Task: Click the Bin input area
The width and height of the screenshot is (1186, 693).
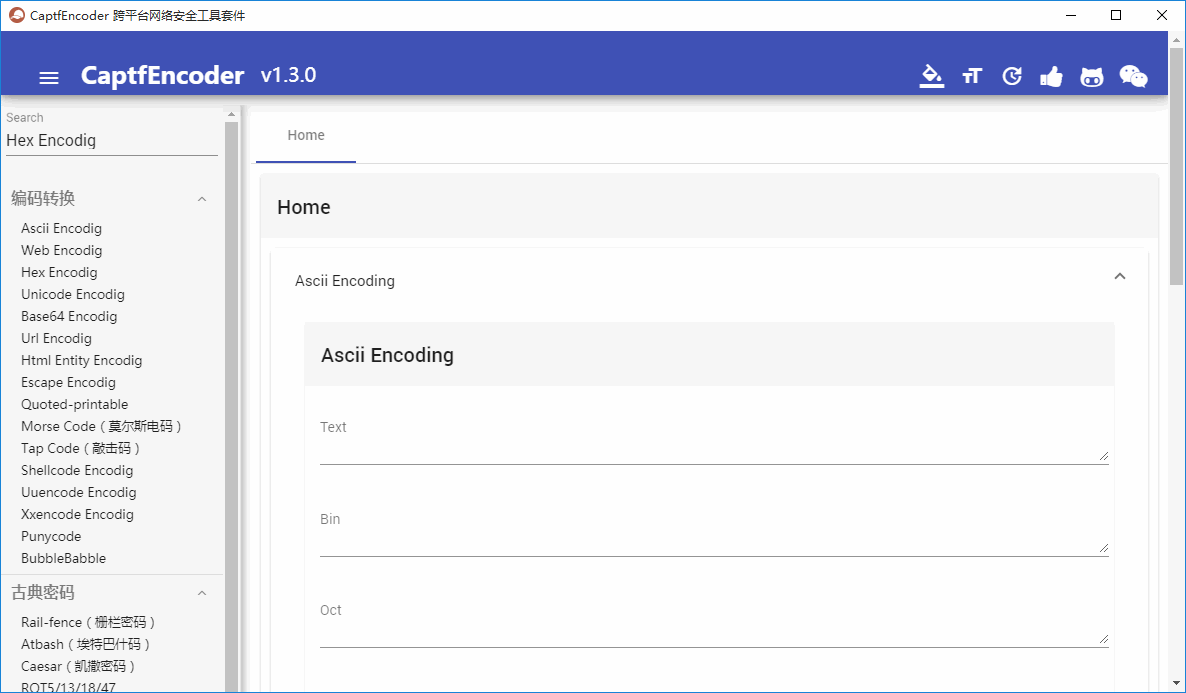Action: [x=714, y=533]
